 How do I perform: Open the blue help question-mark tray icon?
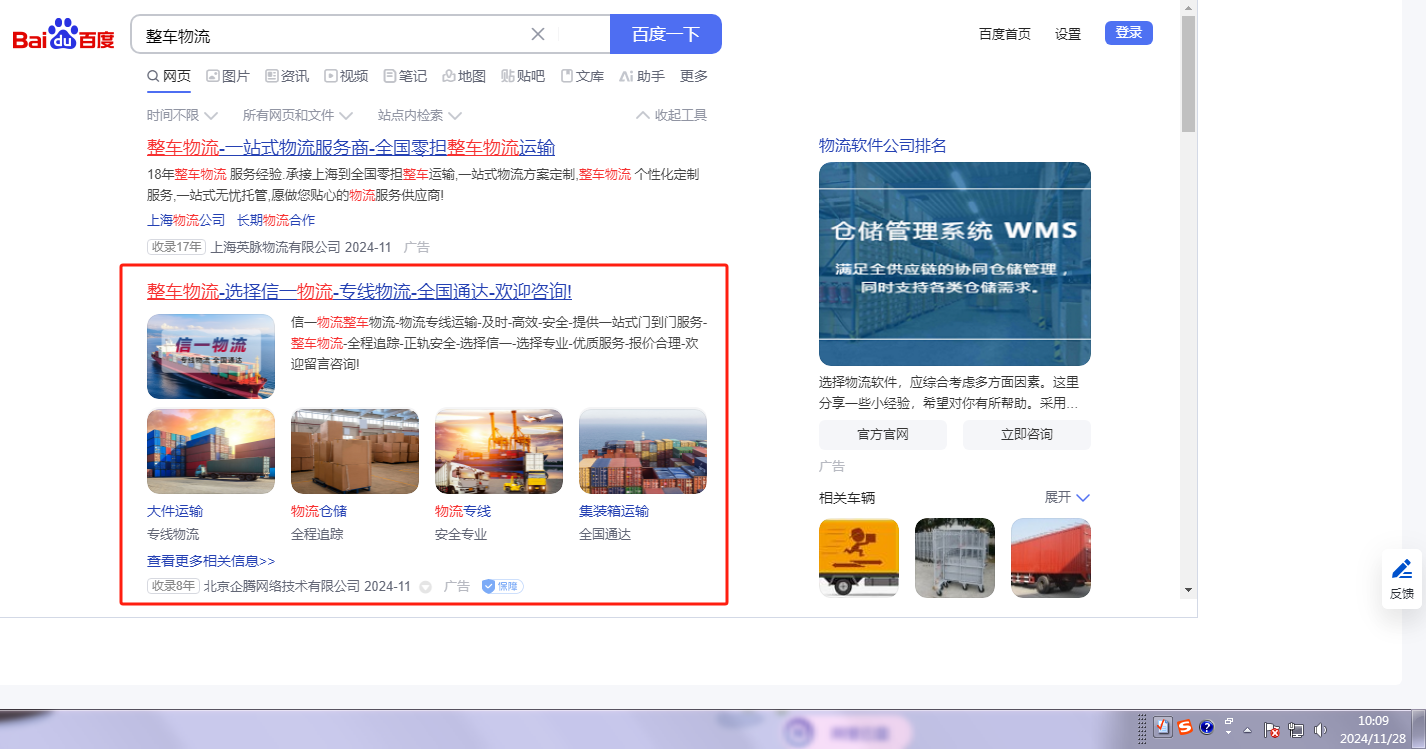(x=1207, y=728)
